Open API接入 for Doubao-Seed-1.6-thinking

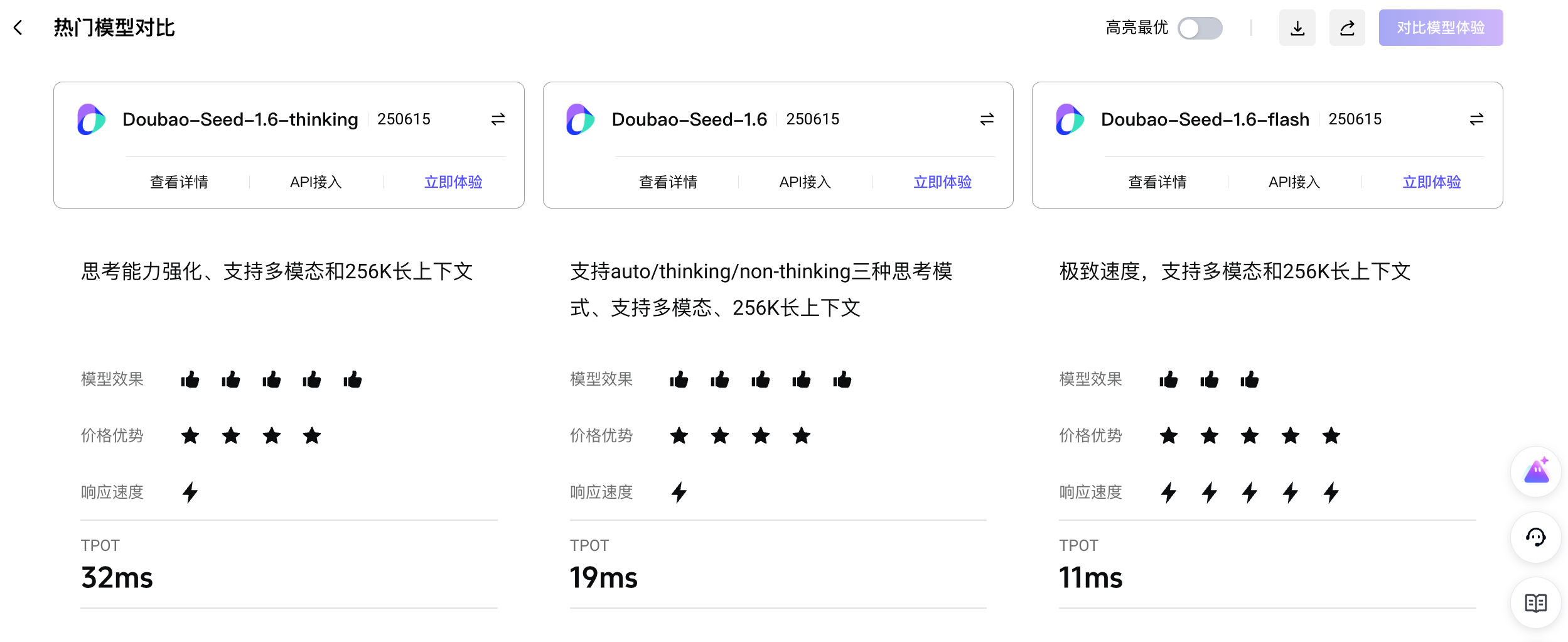tap(316, 182)
